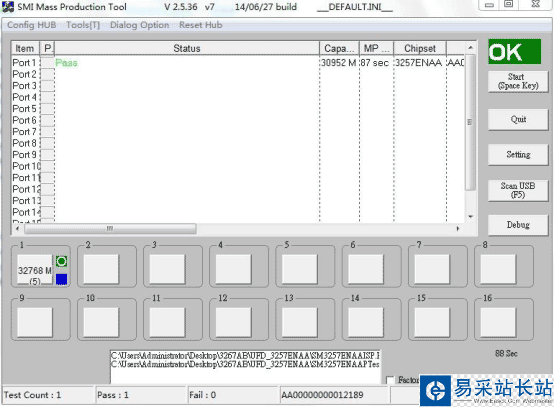Select empty device slot 8
554x407 pixels.
pos(498,270)
